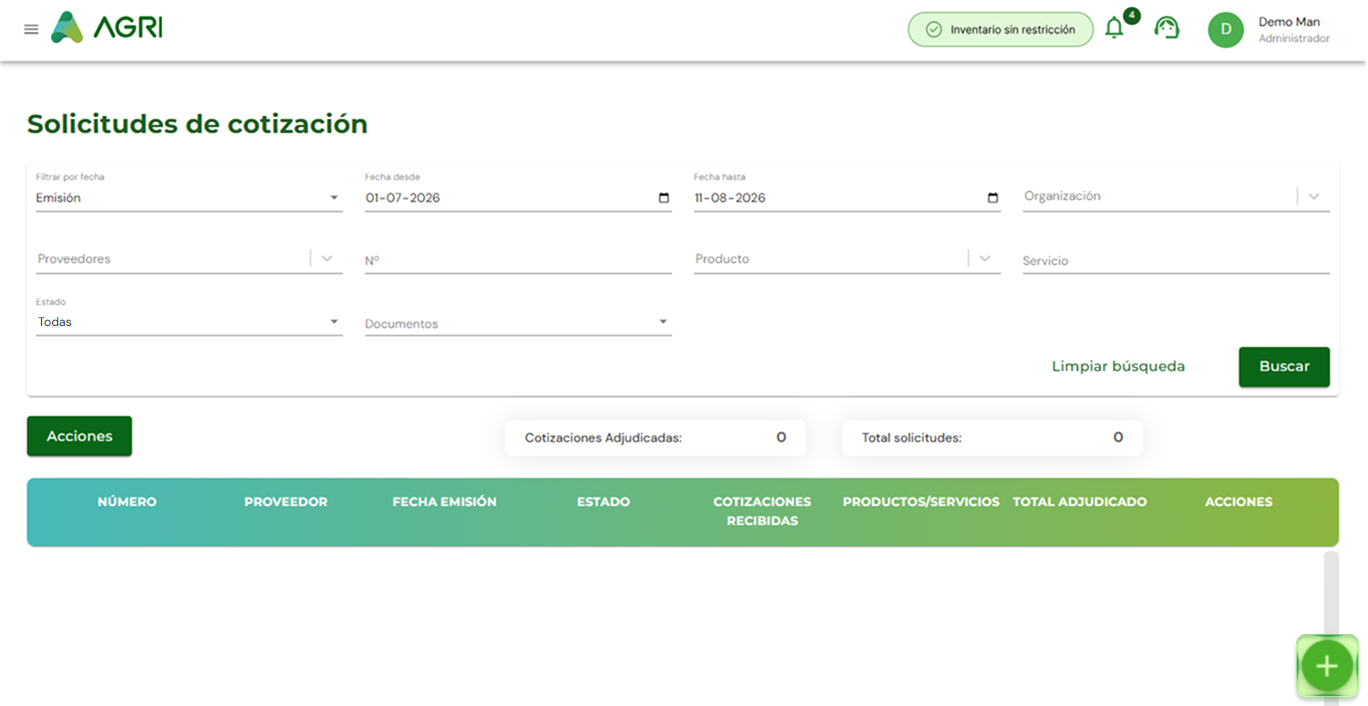This screenshot has width=1368, height=706.
Task: Click the Servicio input field
Action: coord(1176,261)
